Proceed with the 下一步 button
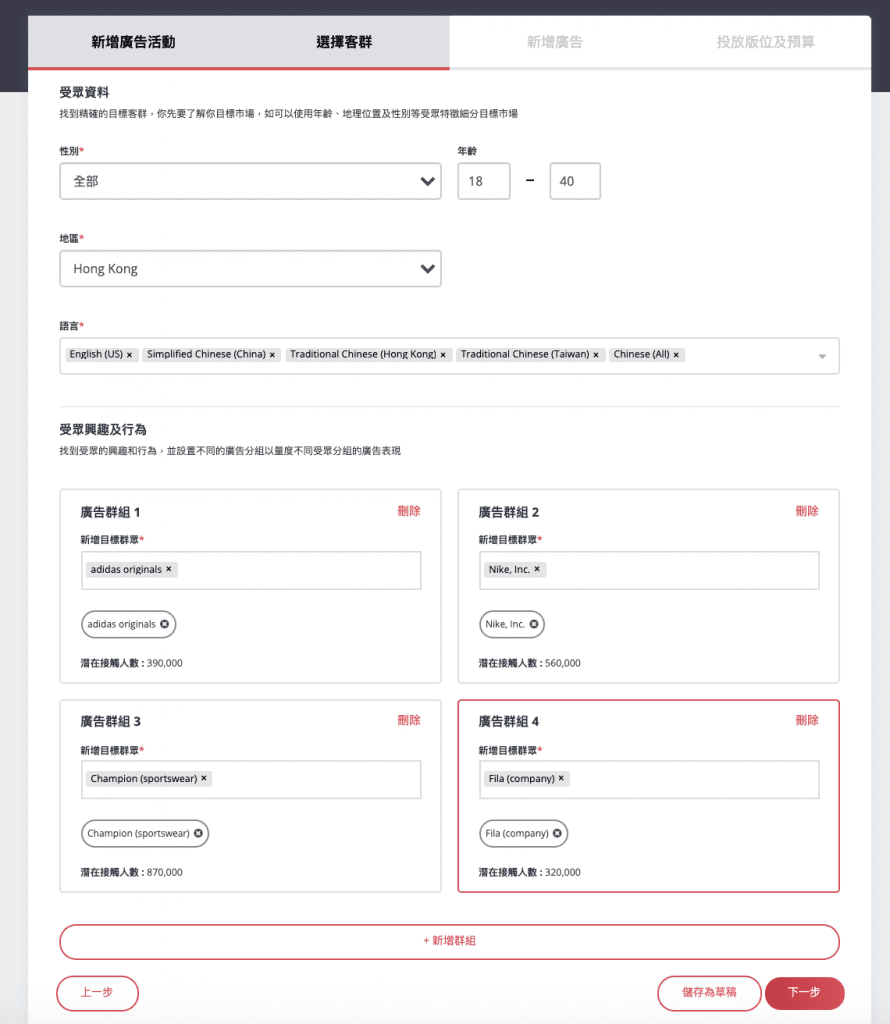The width and height of the screenshot is (890, 1024). 804,993
